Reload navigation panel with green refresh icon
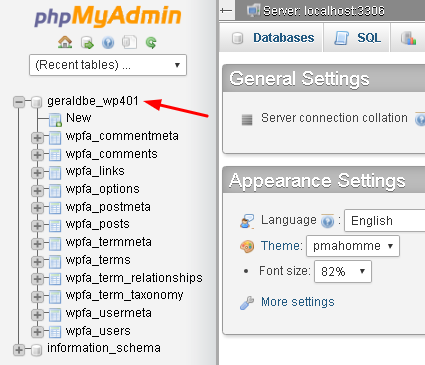425x365 pixels. click(x=151, y=43)
